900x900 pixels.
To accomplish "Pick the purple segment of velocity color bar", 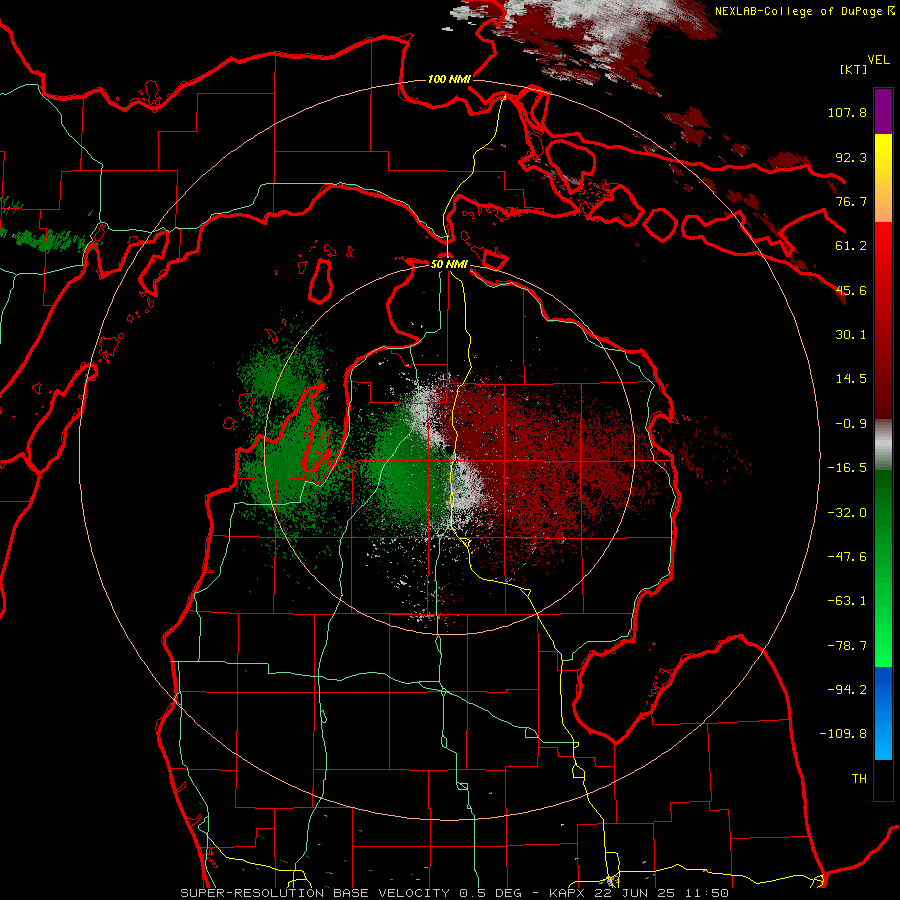I will 883,111.
